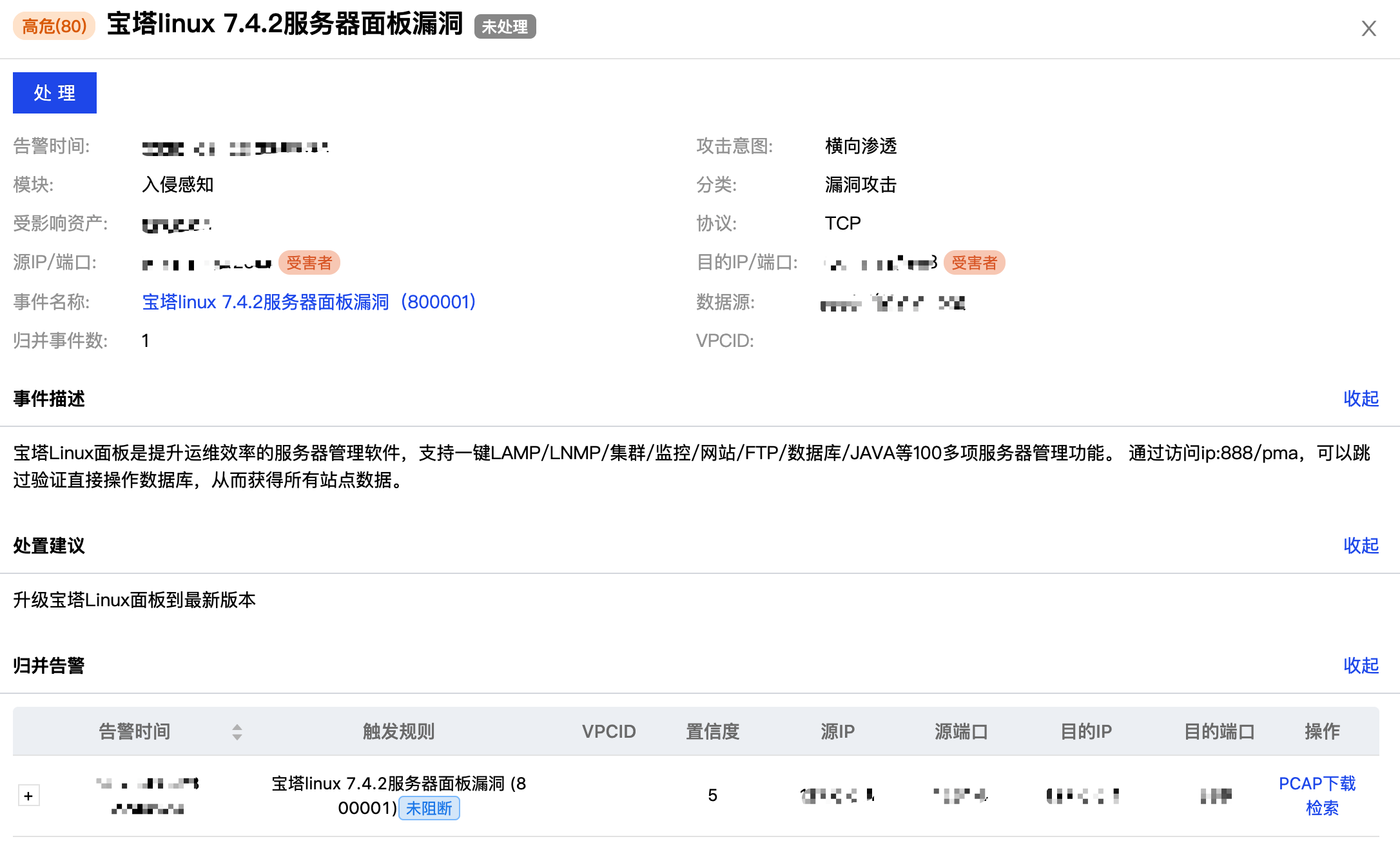Screen dimensions: 1400x859
Task: Click the 受害者 tag next to source IP
Action: point(309,262)
